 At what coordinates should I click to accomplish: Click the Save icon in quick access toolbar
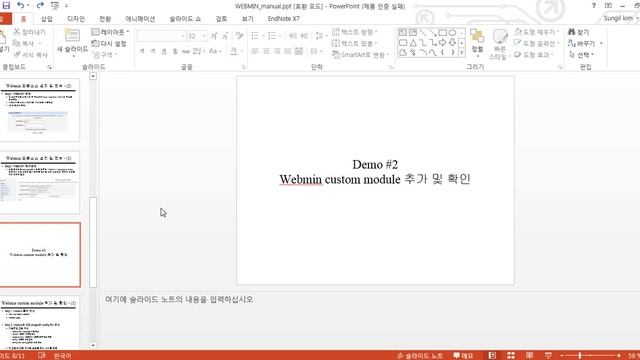point(6,6)
